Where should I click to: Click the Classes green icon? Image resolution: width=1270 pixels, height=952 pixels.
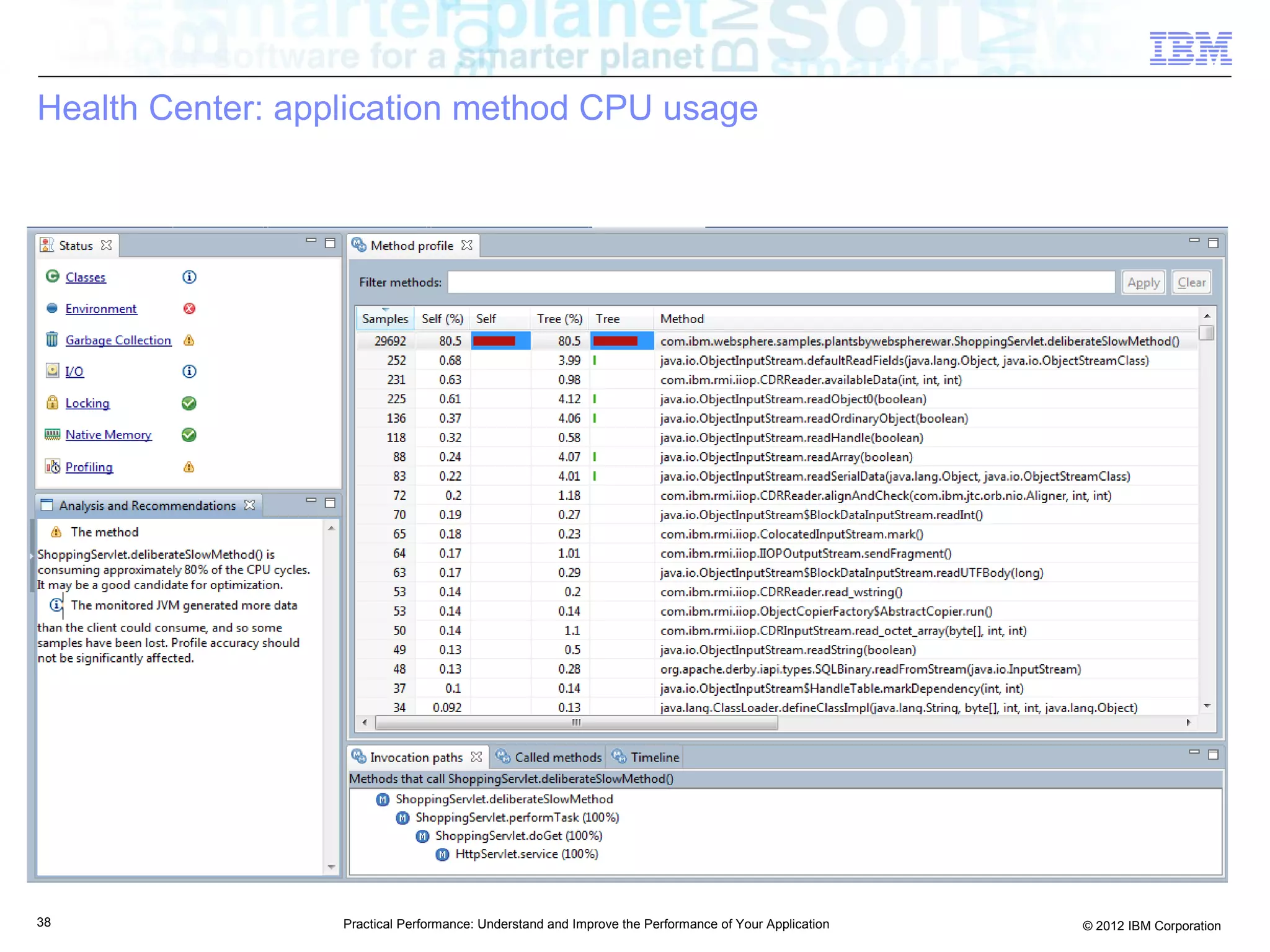(x=53, y=277)
